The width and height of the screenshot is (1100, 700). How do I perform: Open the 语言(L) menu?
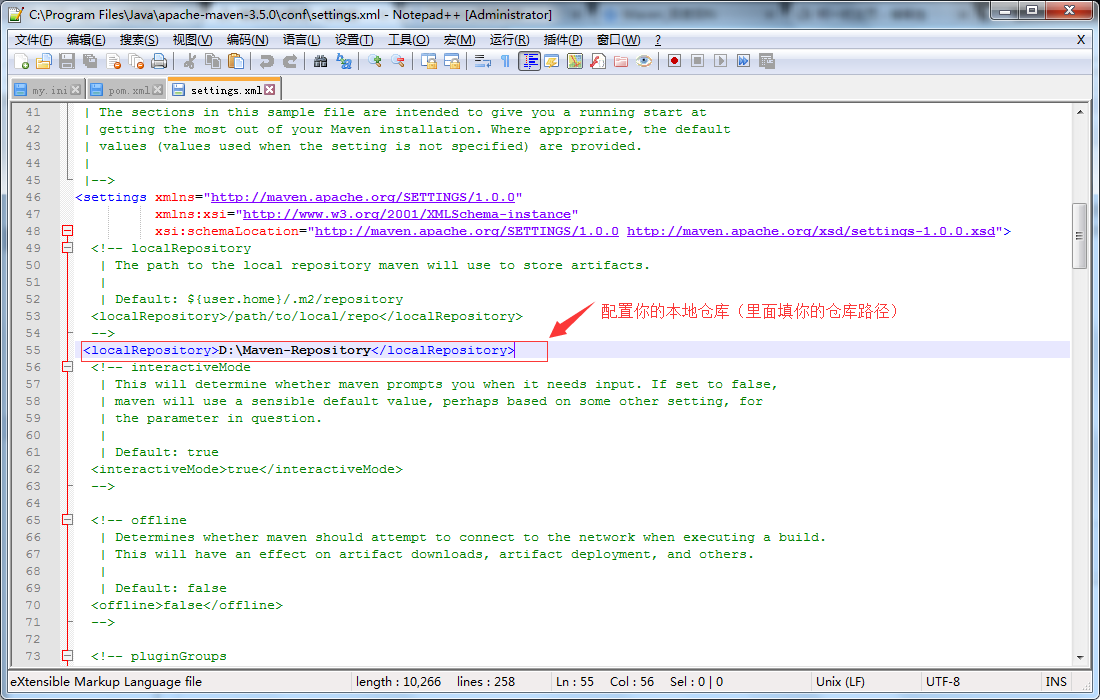pos(302,40)
